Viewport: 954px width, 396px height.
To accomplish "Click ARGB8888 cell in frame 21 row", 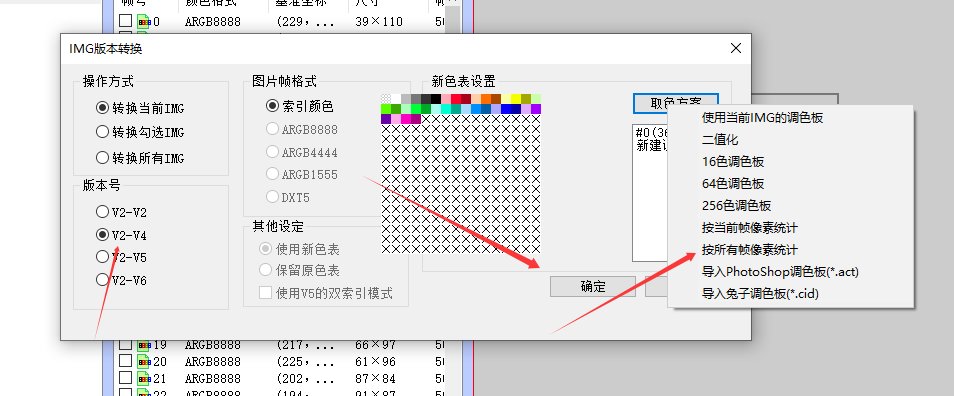I will pos(212,378).
